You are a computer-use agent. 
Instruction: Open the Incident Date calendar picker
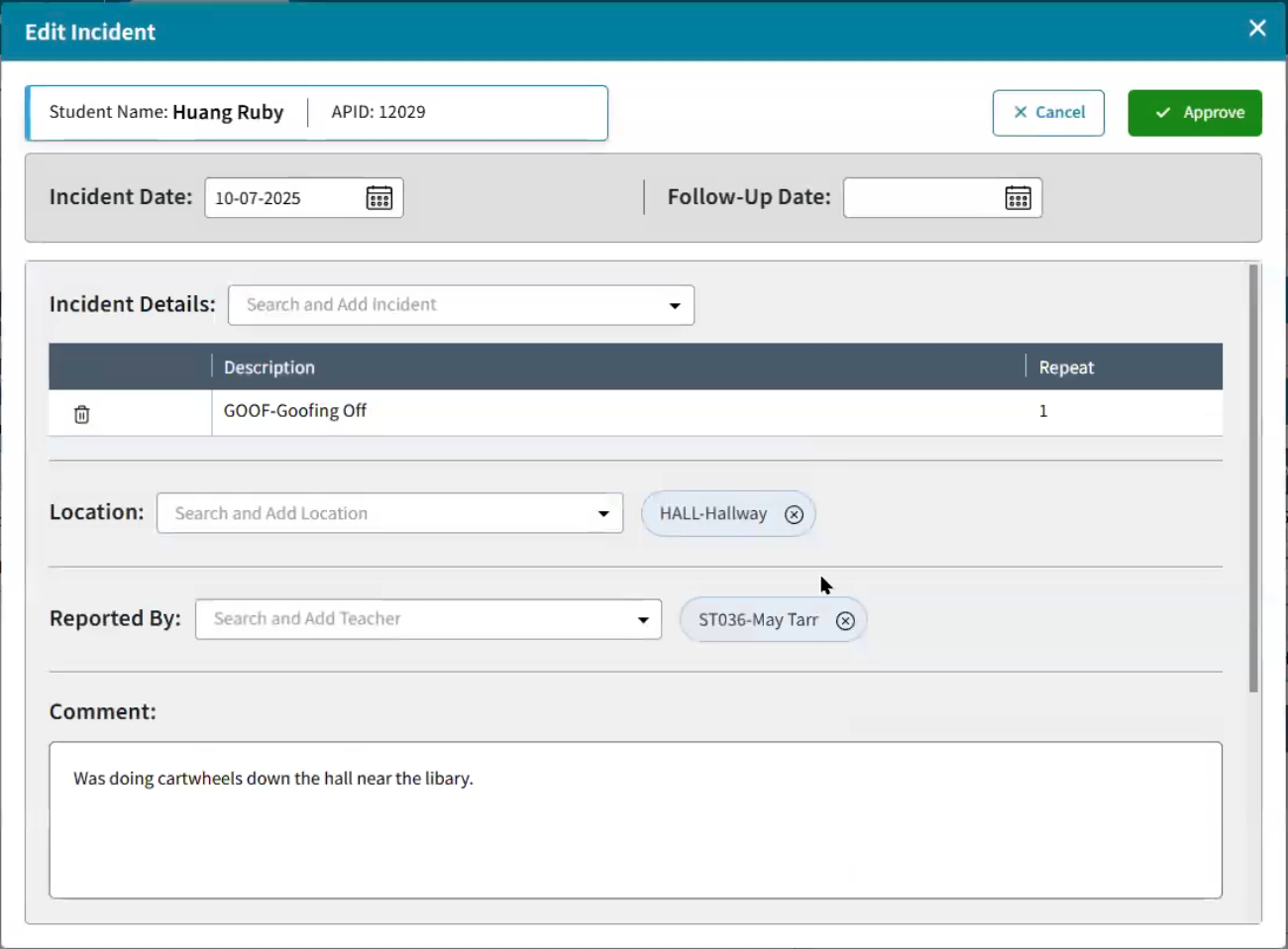point(381,197)
